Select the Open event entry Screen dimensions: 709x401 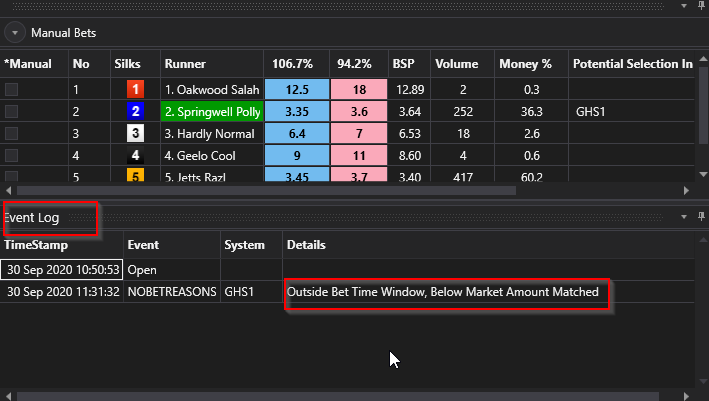[x=142, y=270]
